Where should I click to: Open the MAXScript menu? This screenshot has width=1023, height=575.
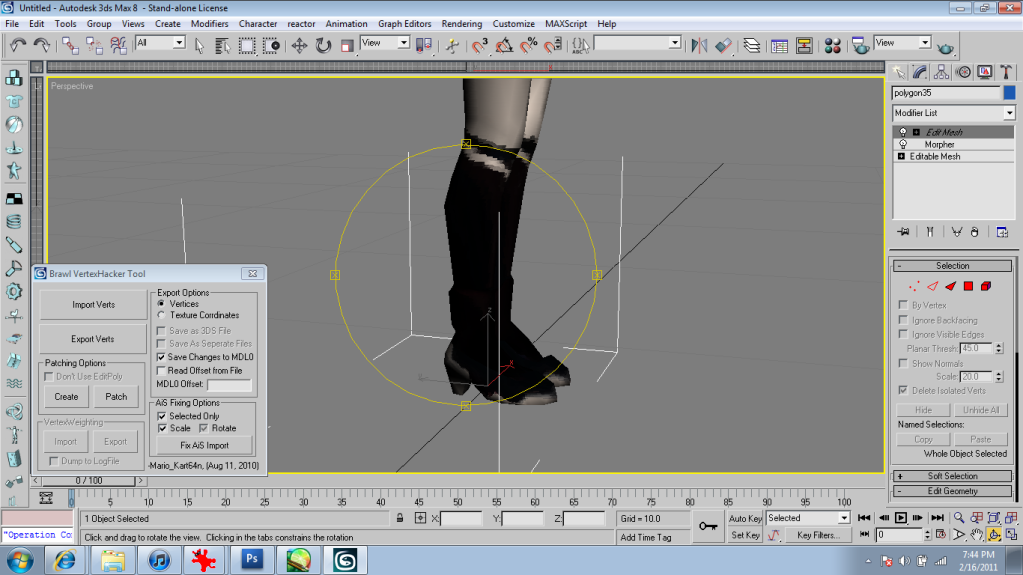566,23
